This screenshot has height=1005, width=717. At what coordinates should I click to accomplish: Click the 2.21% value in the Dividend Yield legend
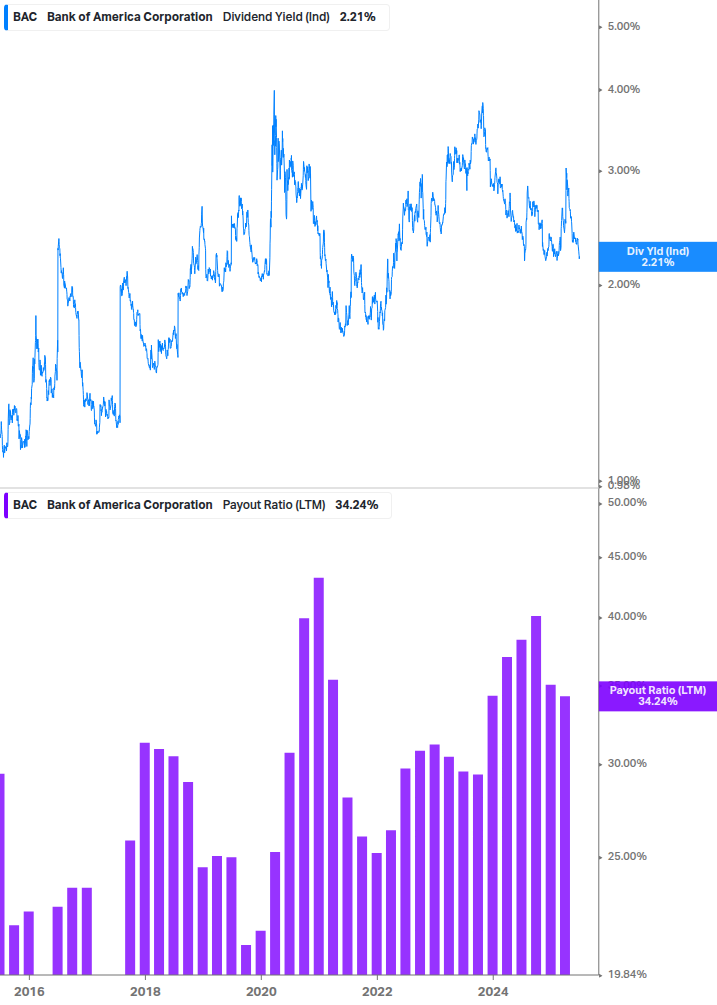[x=358, y=17]
